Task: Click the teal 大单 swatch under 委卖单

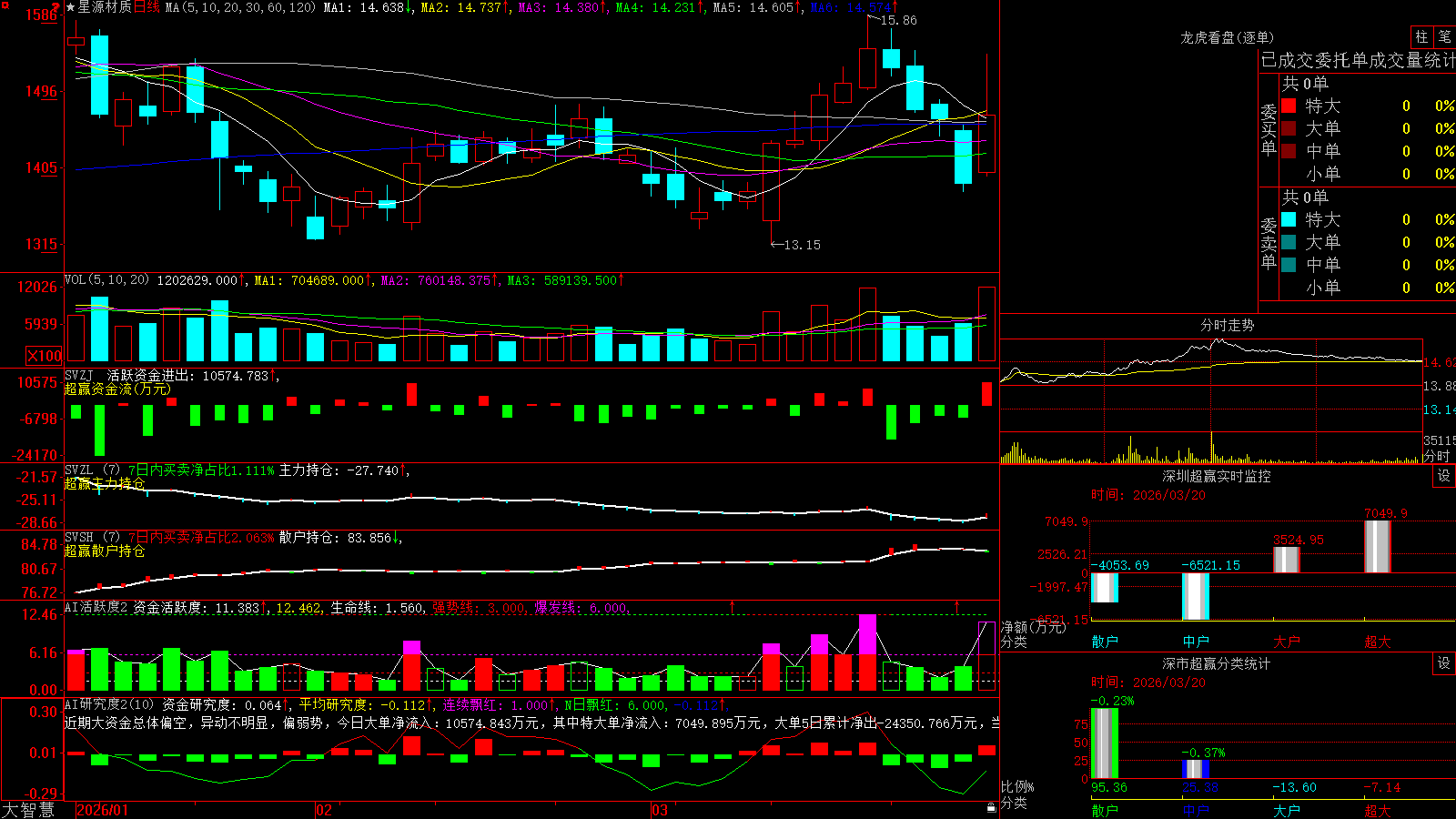Action: [1289, 242]
